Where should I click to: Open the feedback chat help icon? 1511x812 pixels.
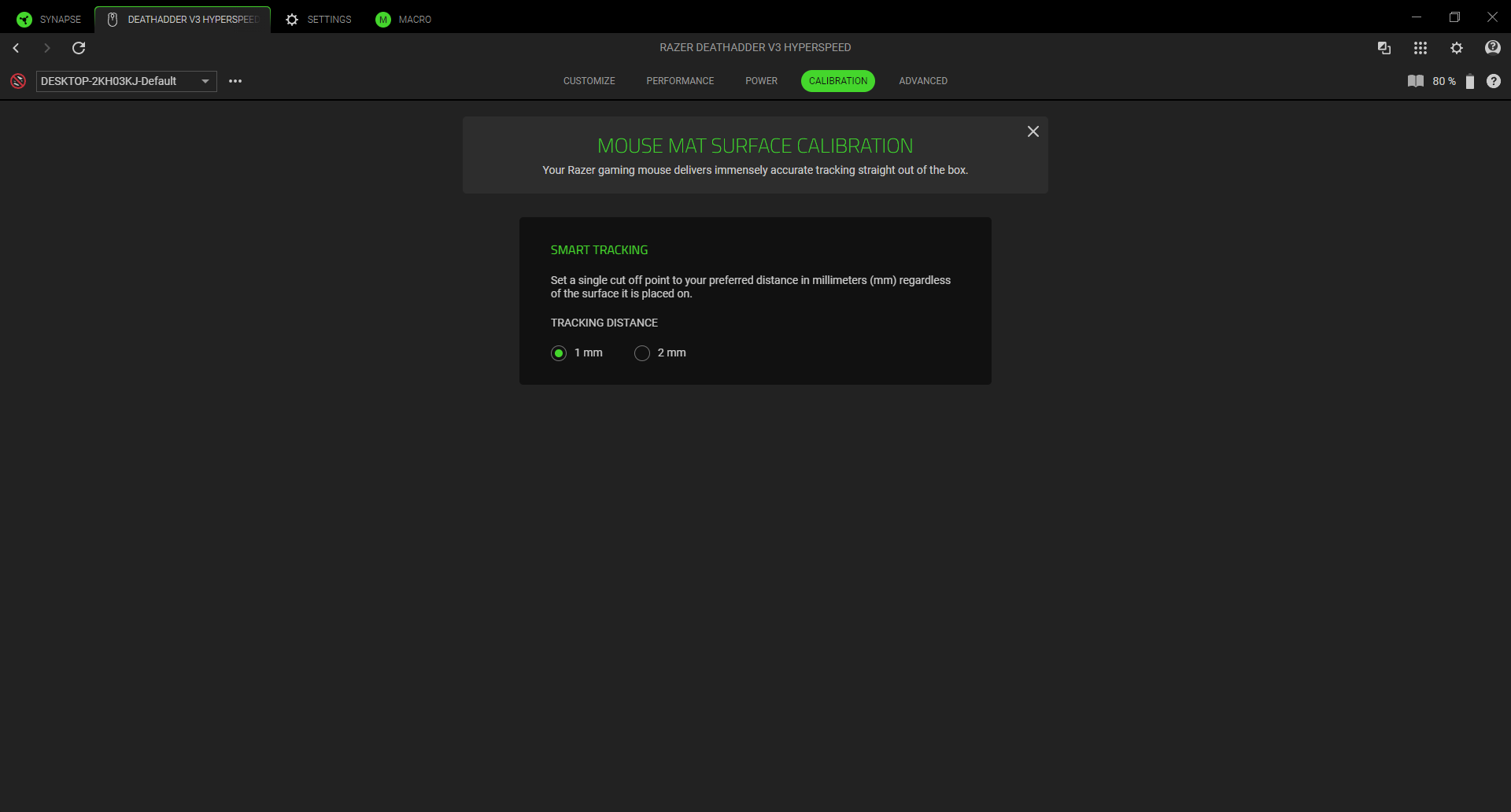(1493, 48)
